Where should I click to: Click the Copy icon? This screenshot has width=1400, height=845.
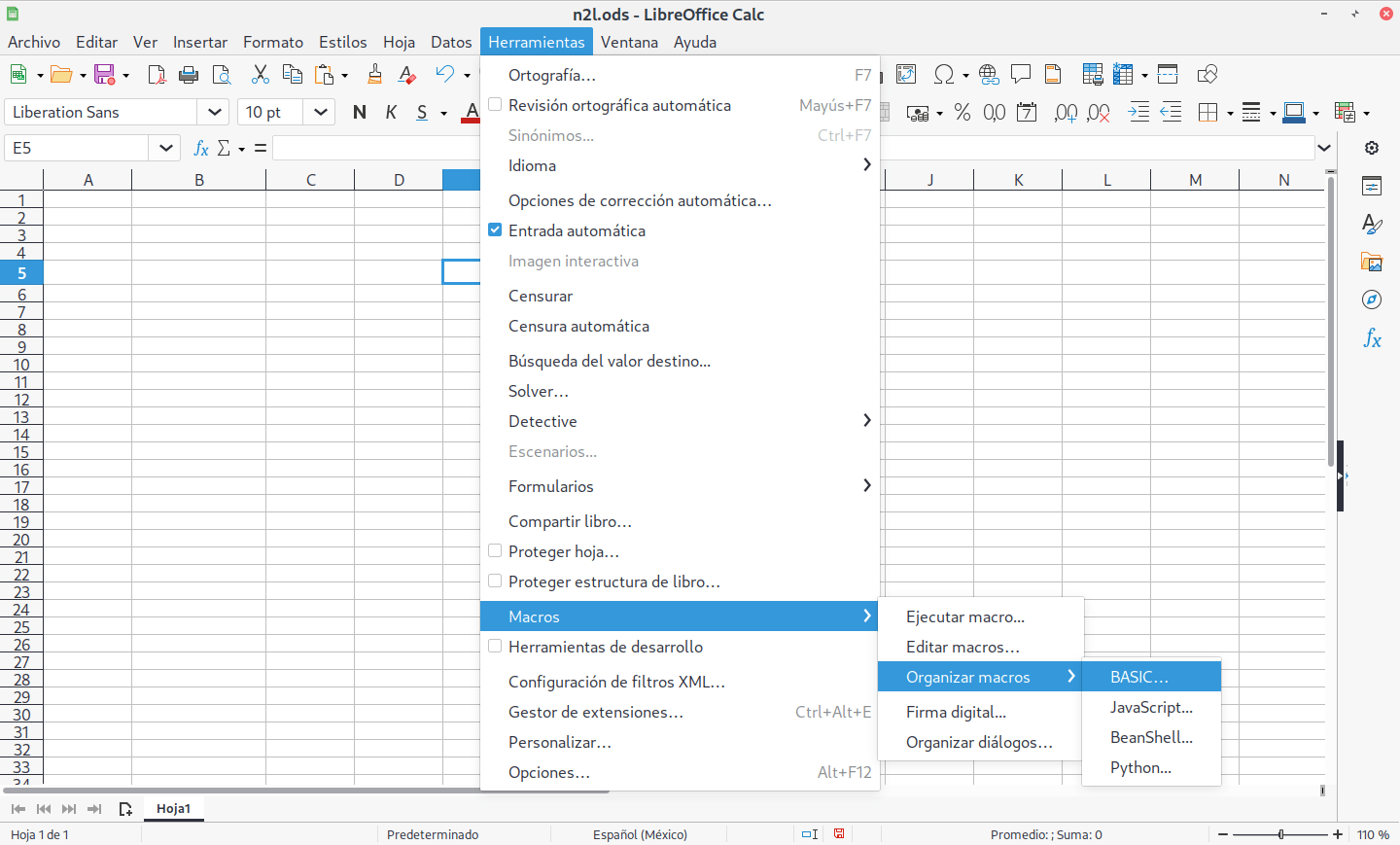(292, 74)
